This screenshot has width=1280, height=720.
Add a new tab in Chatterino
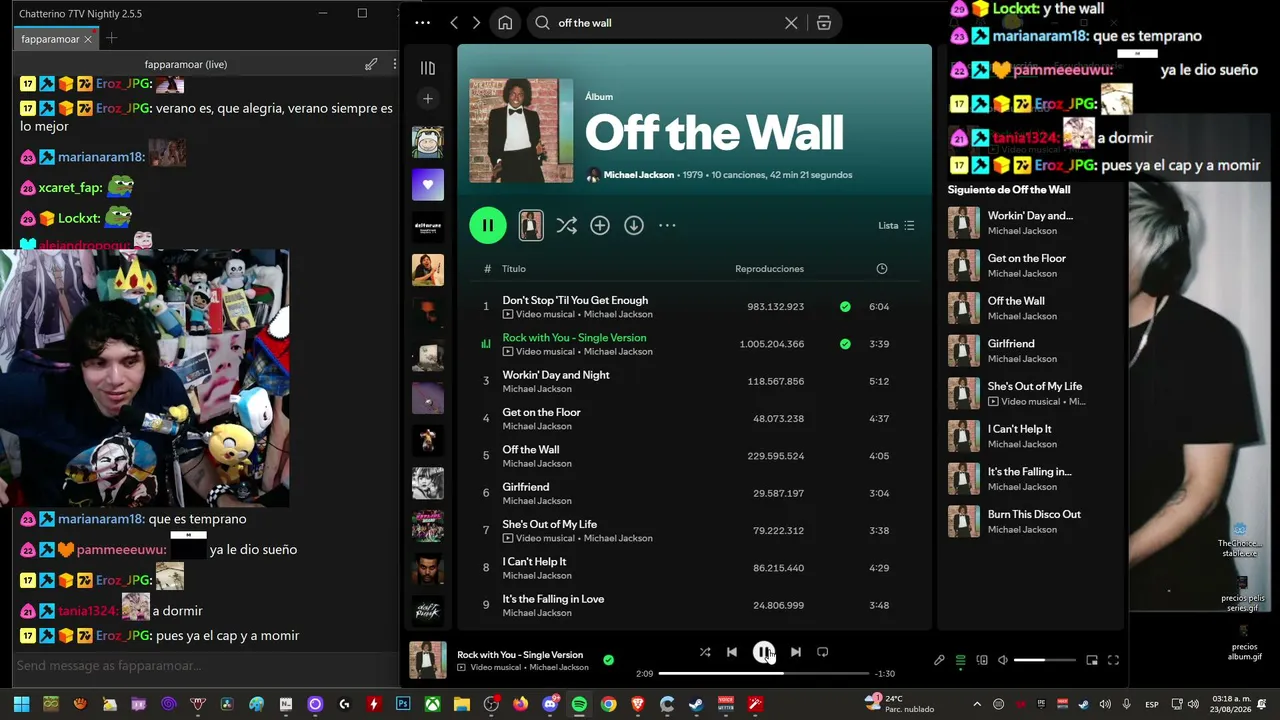click(x=111, y=39)
